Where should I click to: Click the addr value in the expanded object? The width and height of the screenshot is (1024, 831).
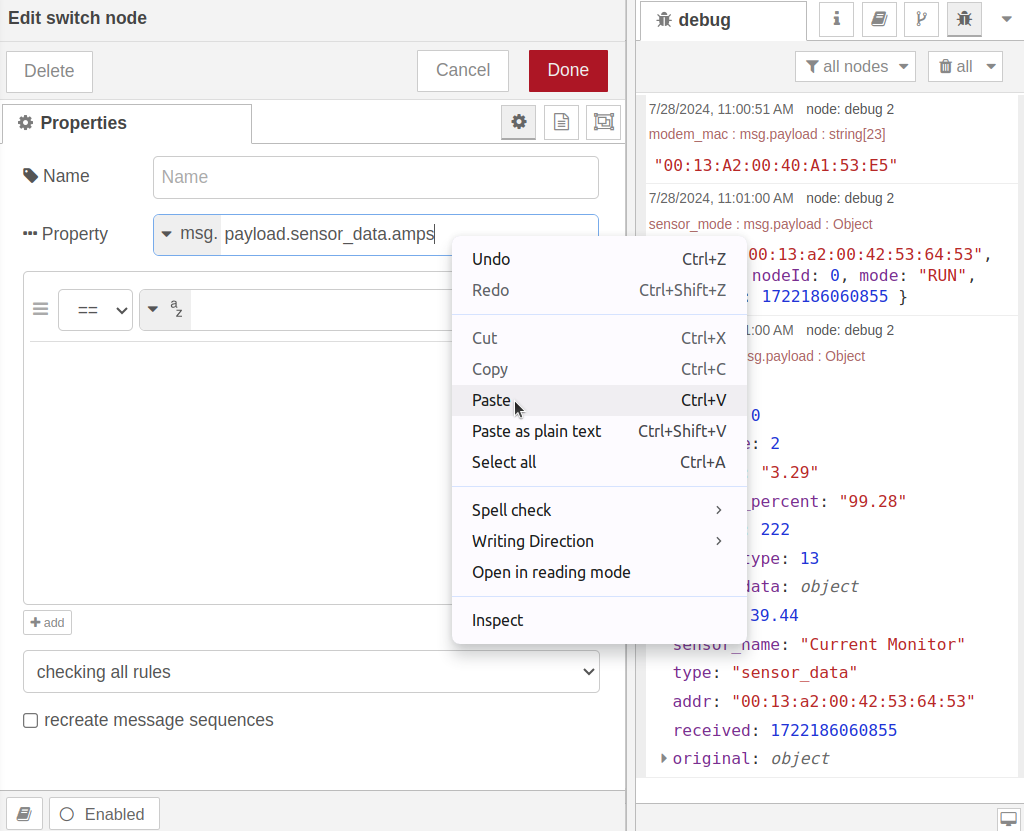tap(853, 702)
